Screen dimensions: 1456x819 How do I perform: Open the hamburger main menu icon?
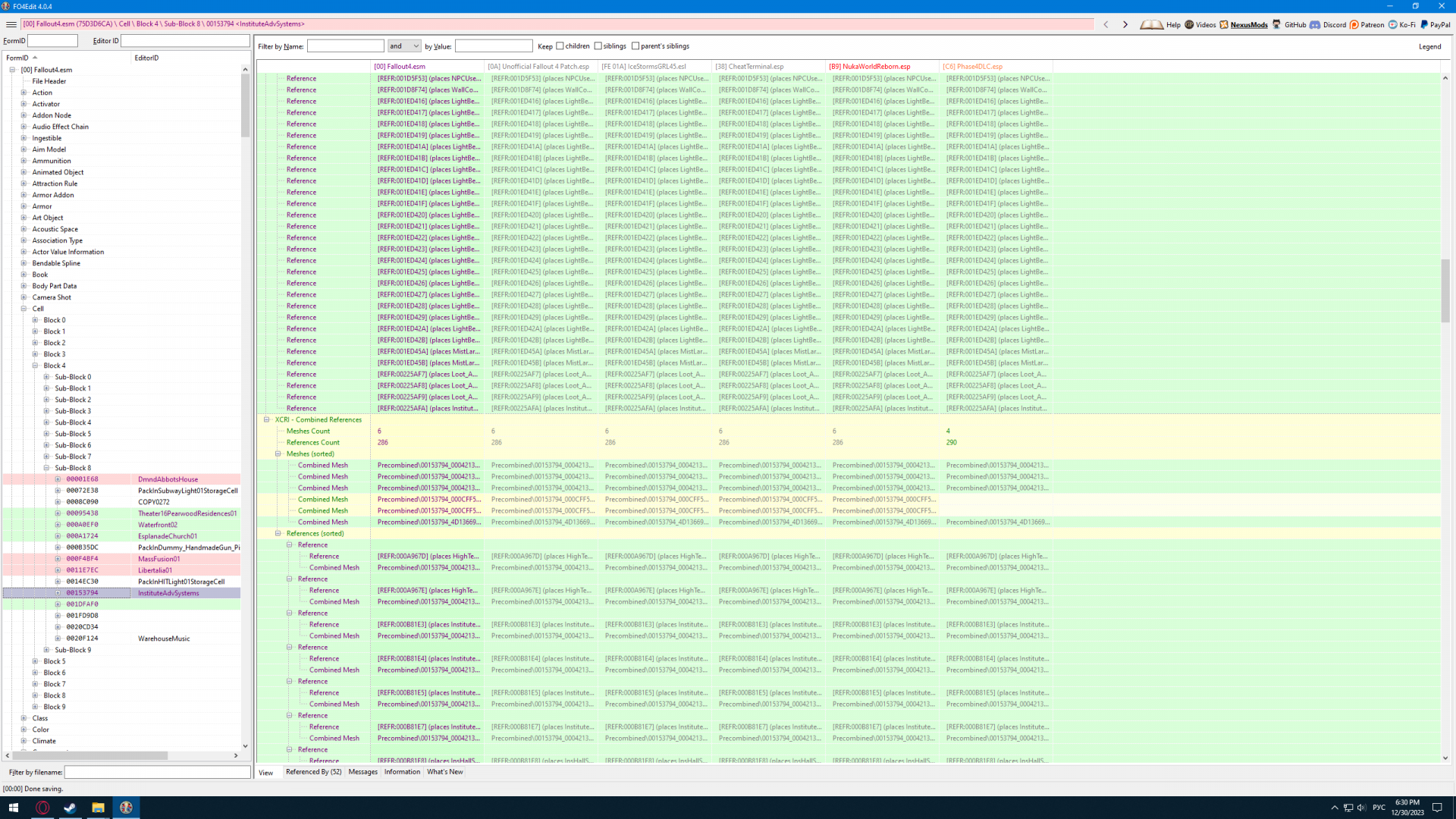pyautogui.click(x=11, y=24)
